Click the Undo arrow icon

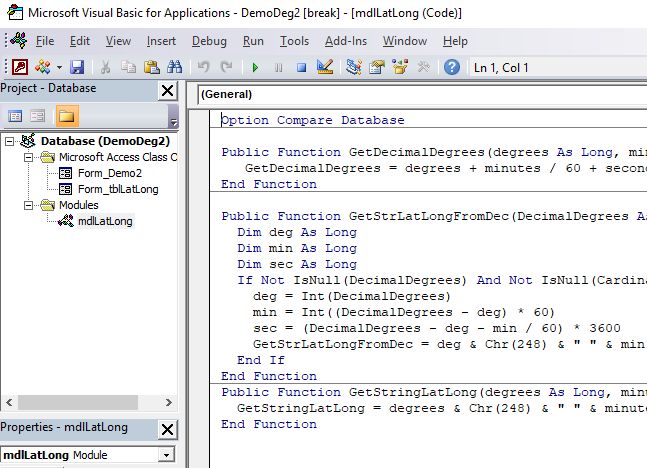point(203,67)
